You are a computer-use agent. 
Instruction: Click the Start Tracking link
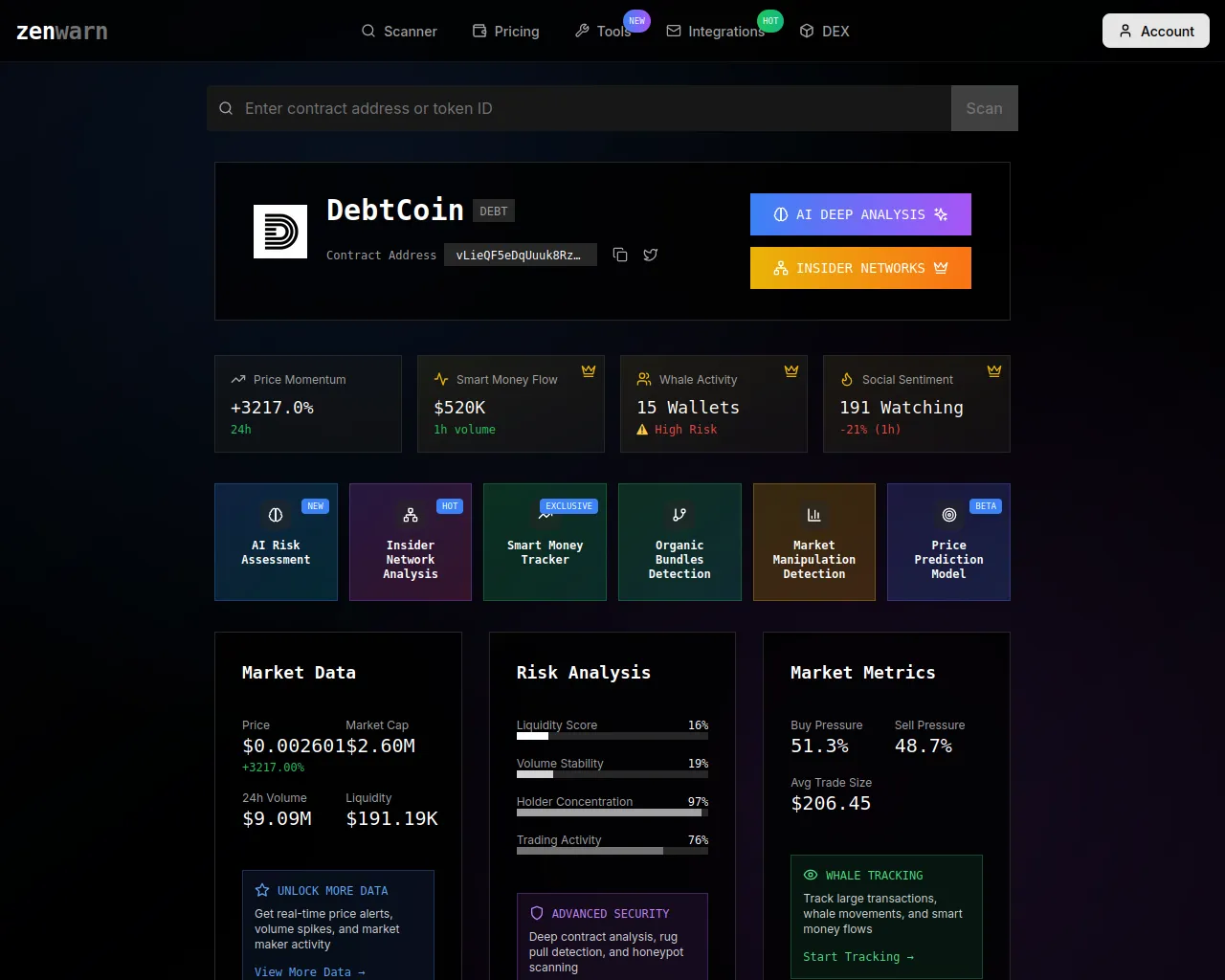(x=858, y=956)
